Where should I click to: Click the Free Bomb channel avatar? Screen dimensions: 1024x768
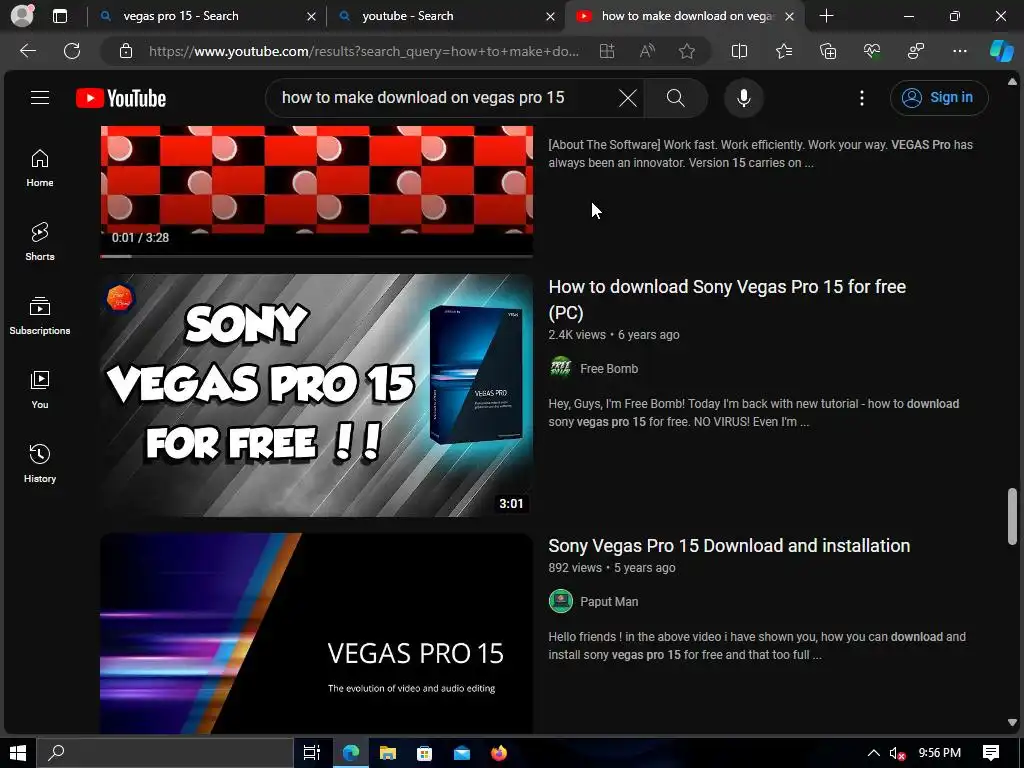[560, 368]
